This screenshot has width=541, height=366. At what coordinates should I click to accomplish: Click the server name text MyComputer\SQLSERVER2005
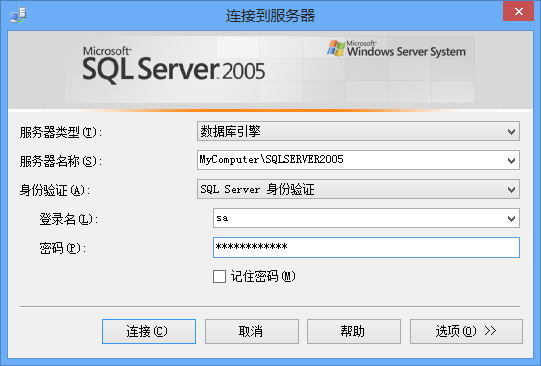[x=272, y=159]
